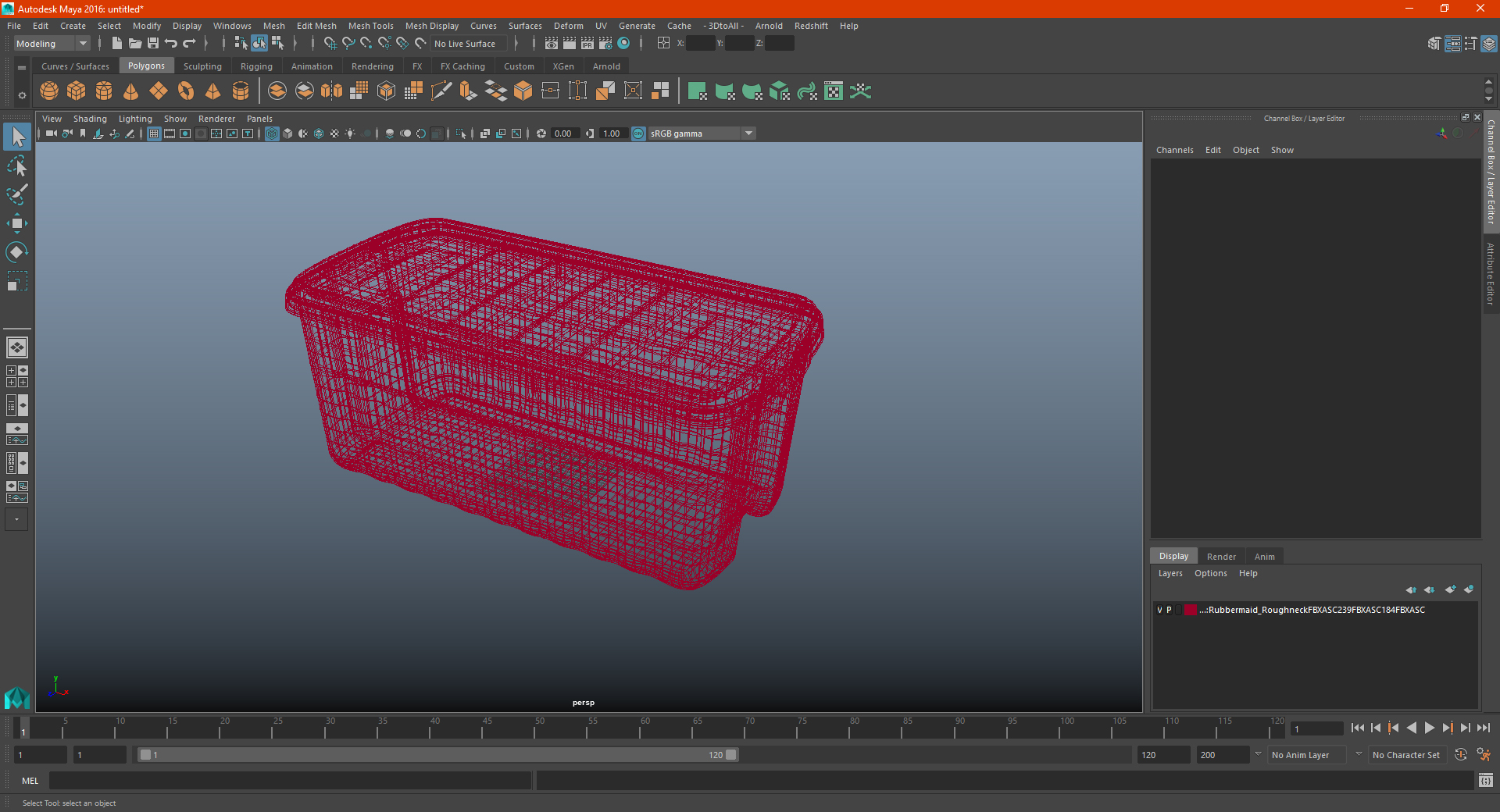Switch to the Sculpting shelf tab
The height and width of the screenshot is (812, 1500).
[202, 66]
